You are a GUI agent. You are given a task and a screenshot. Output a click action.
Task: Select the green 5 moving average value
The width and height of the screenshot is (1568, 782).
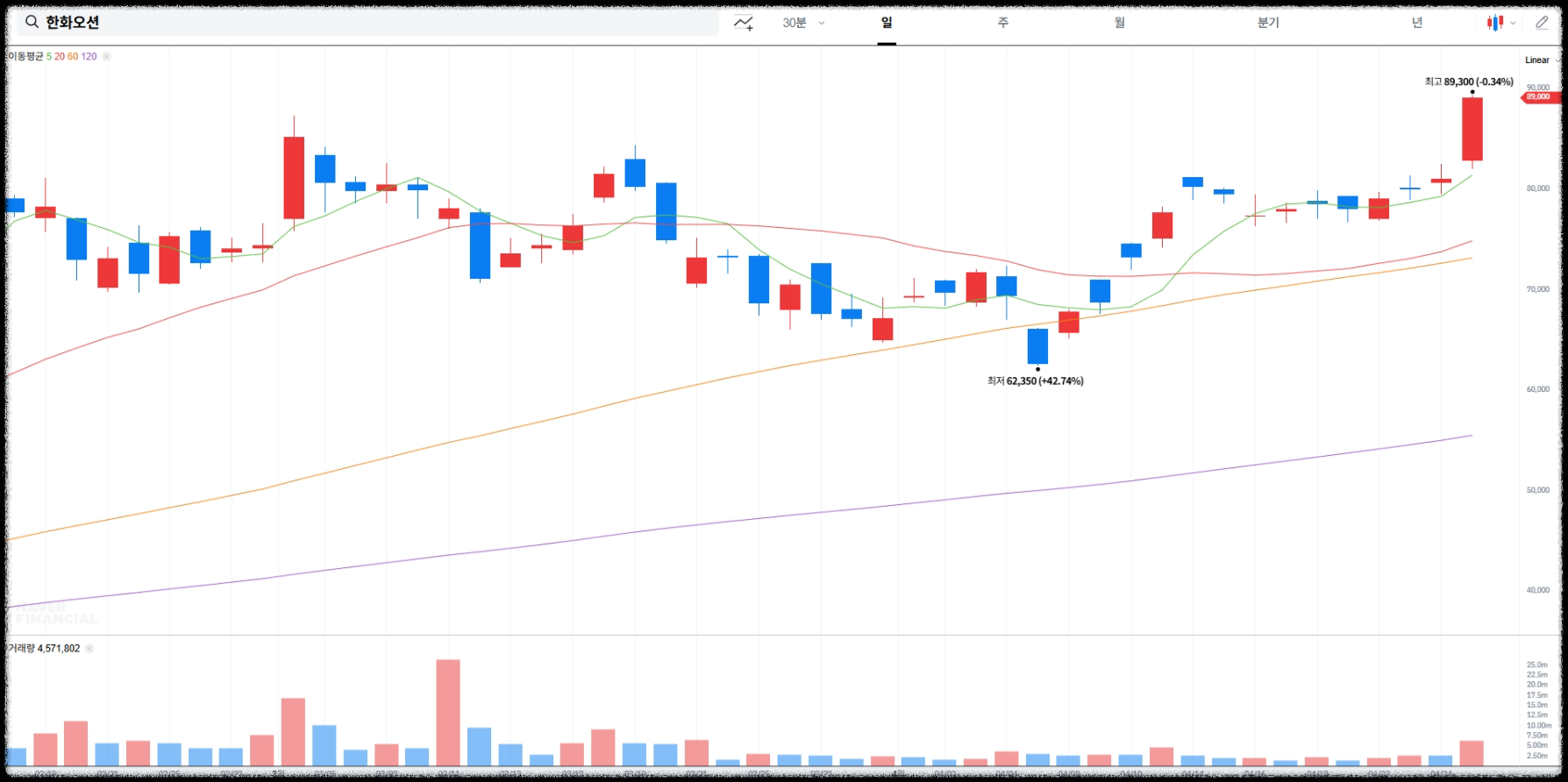[49, 56]
